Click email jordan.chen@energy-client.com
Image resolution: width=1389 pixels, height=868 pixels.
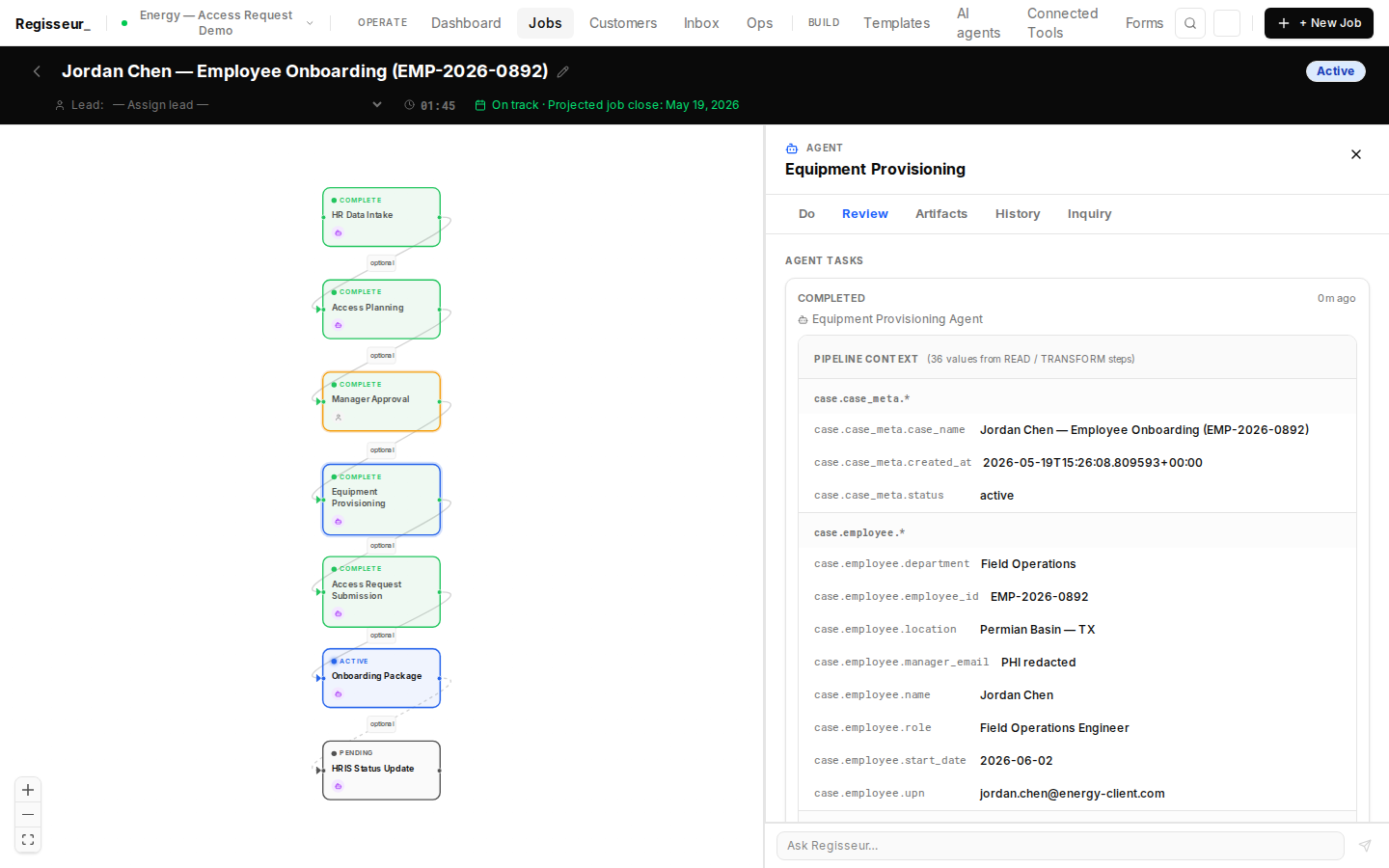pyautogui.click(x=1072, y=794)
